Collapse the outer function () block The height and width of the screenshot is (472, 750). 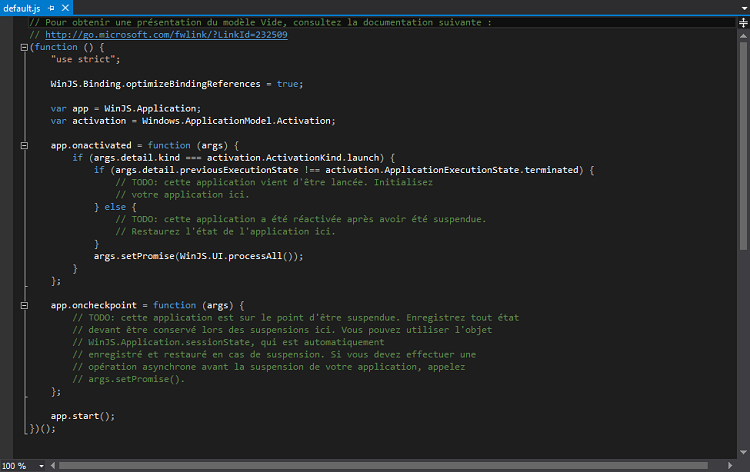click(x=23, y=47)
